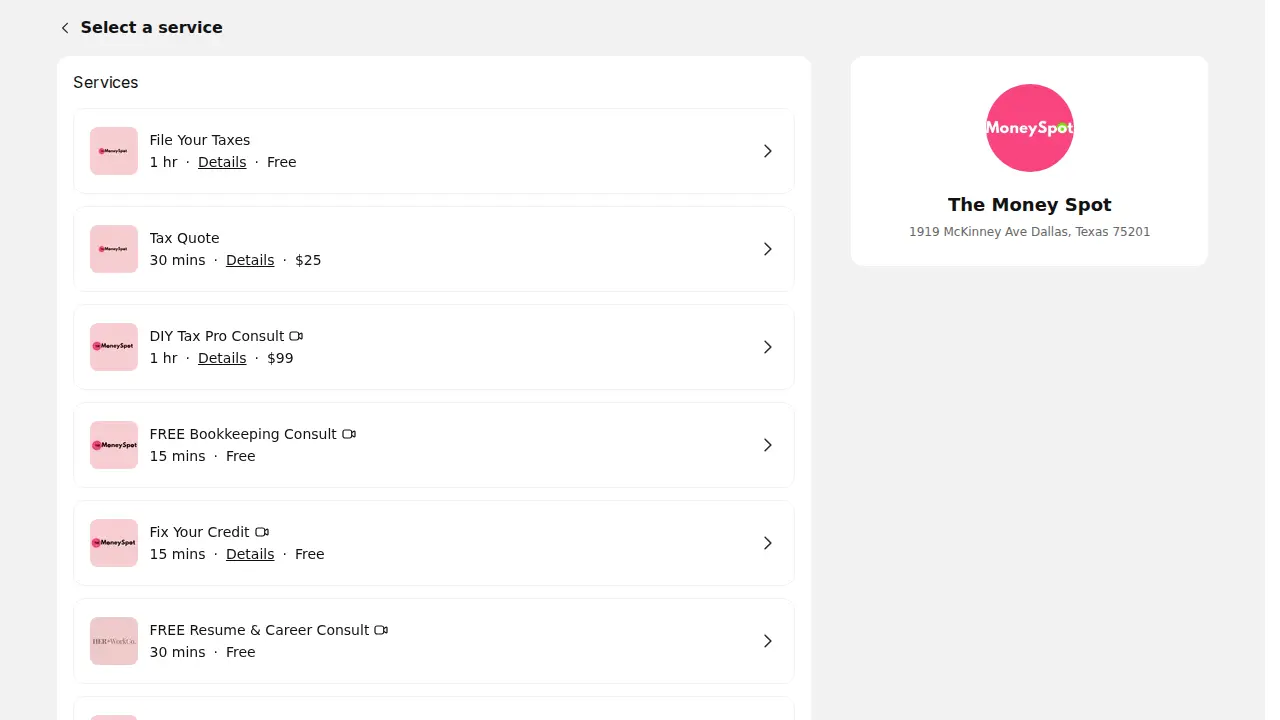The width and height of the screenshot is (1280, 720).
Task: Select the Tax Quote service title
Action: 185,238
